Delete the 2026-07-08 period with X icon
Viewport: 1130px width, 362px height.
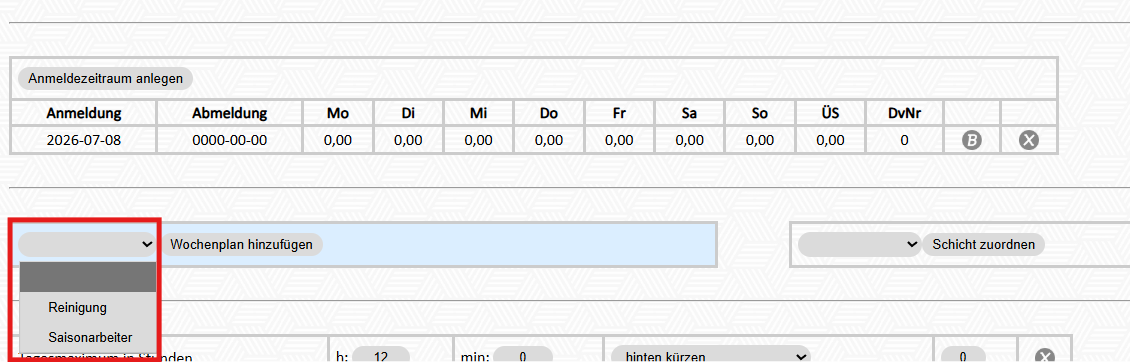pos(1028,141)
